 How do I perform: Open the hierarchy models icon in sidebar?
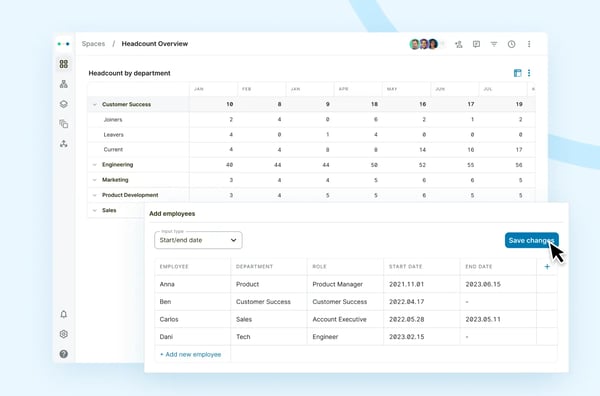[x=64, y=84]
